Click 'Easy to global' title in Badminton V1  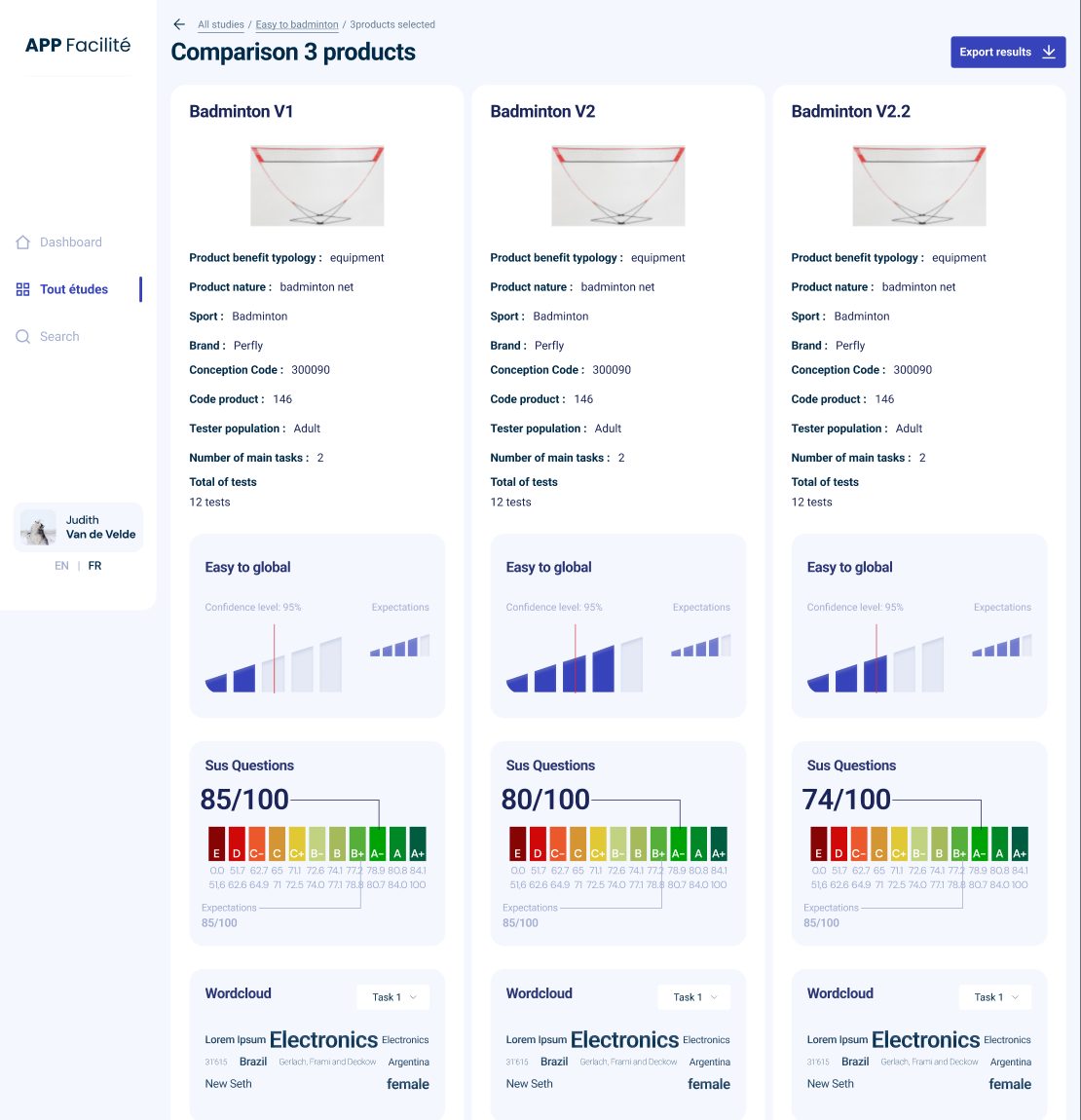click(x=248, y=567)
